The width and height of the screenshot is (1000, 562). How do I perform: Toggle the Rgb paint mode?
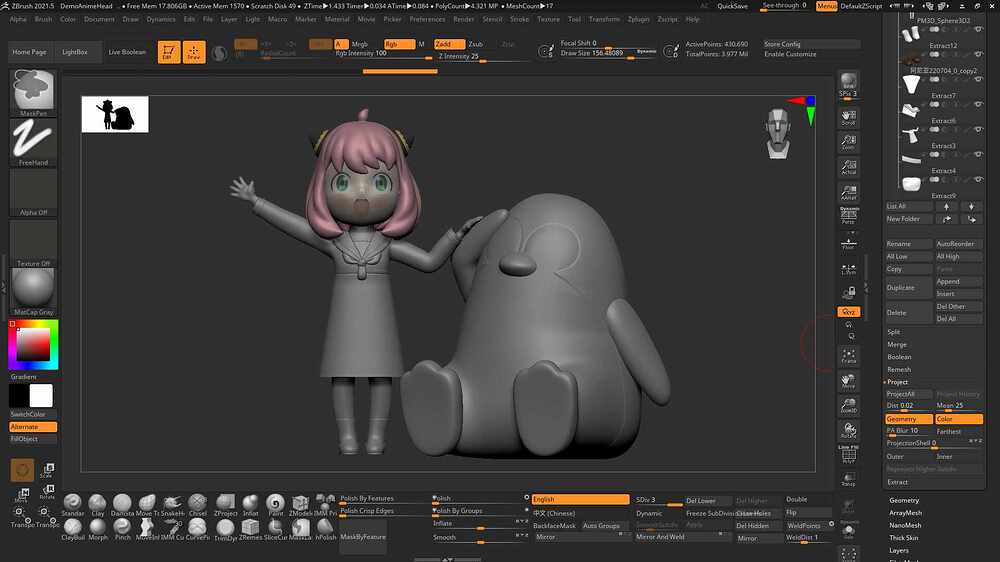[x=399, y=44]
